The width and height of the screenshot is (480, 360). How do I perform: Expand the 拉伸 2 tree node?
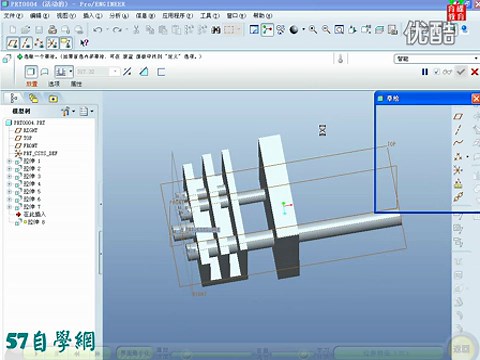(9, 169)
